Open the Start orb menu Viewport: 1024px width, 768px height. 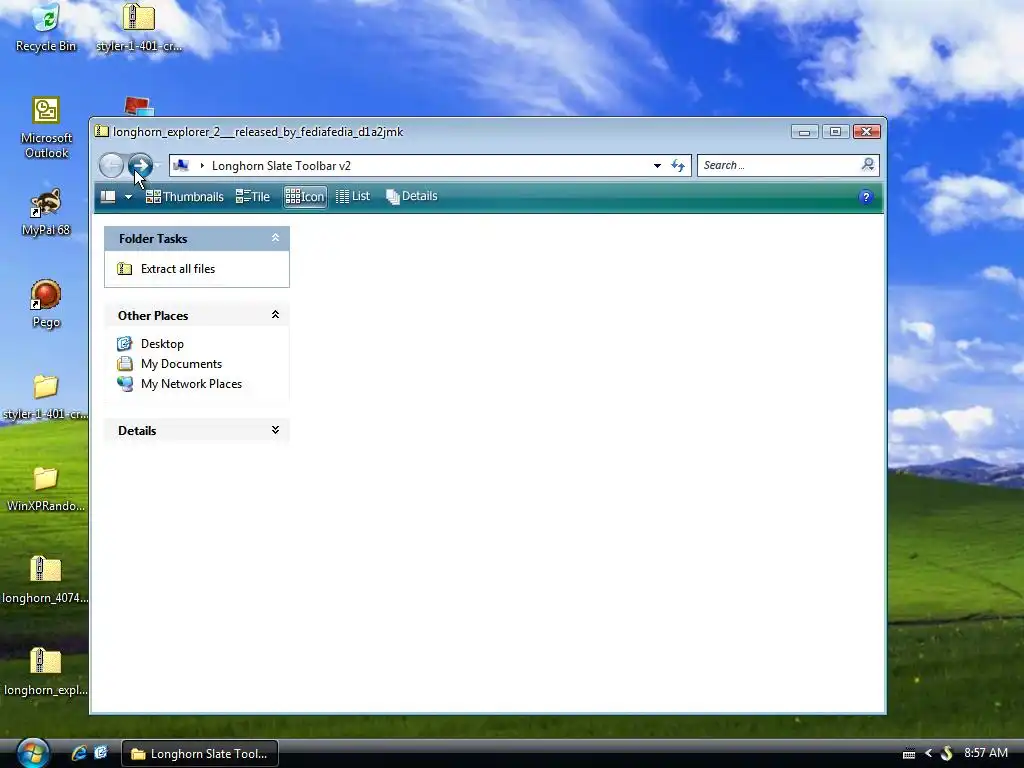tap(33, 753)
